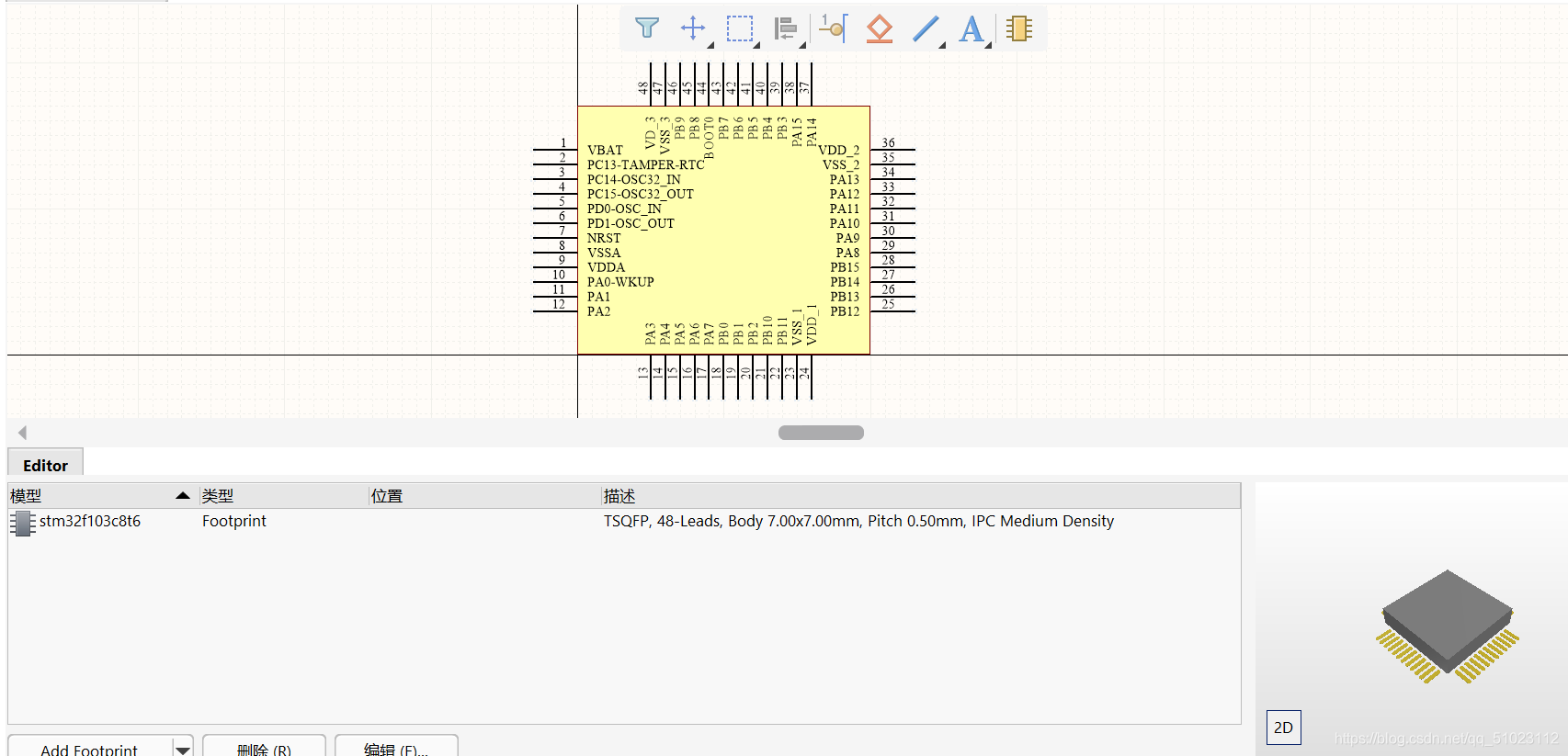Click the Footprint type cell

[x=234, y=522]
